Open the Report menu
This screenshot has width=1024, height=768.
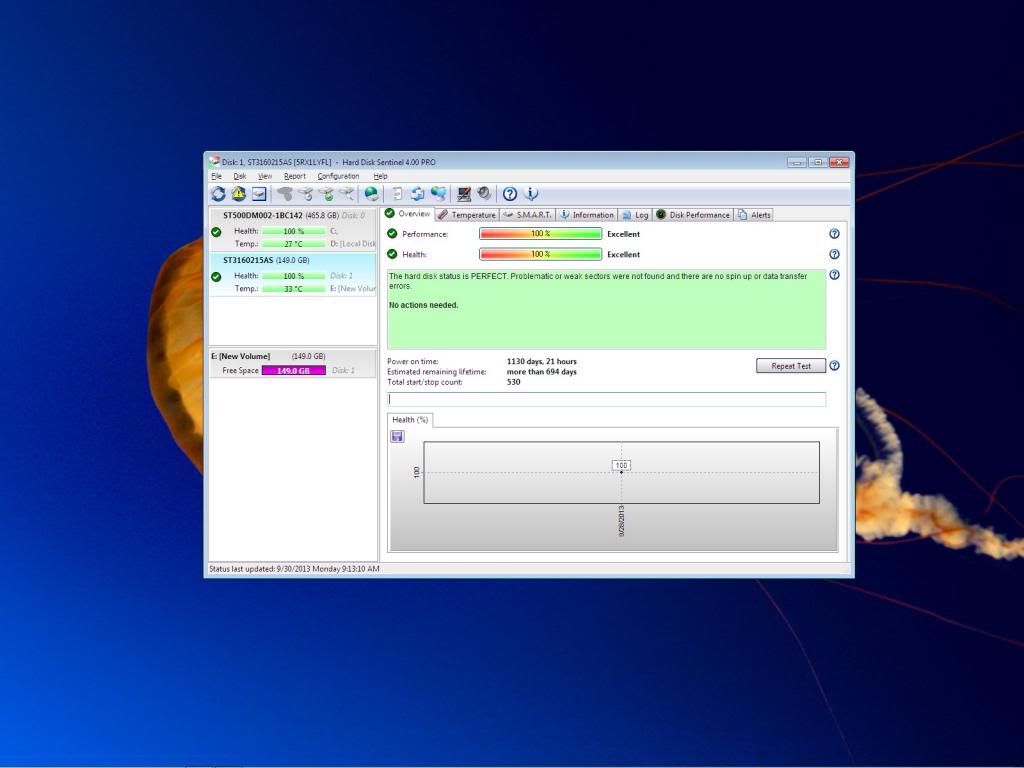(x=295, y=176)
